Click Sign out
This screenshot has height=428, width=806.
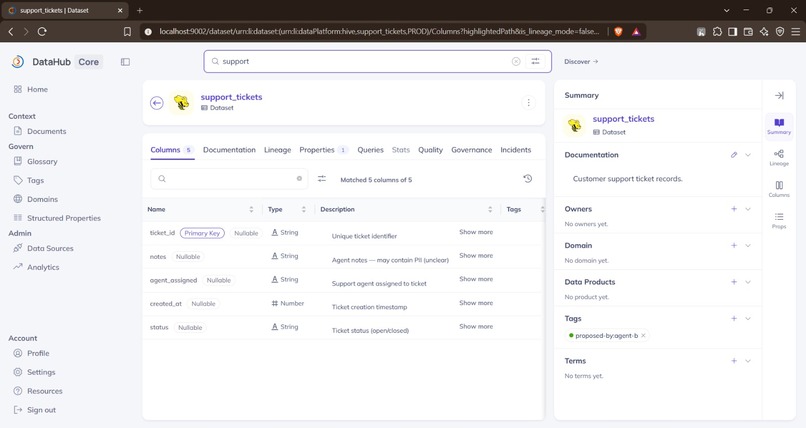41,410
